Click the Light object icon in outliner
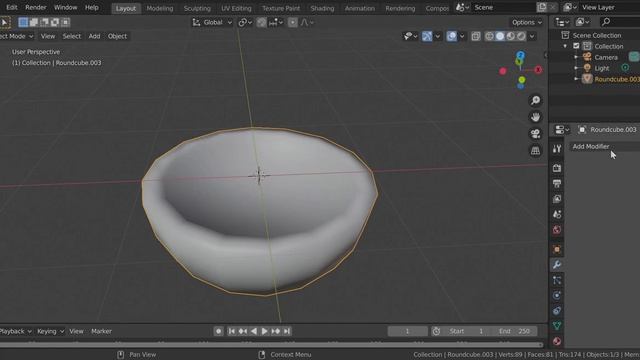Image resolution: width=640 pixels, height=360 pixels. click(x=587, y=68)
